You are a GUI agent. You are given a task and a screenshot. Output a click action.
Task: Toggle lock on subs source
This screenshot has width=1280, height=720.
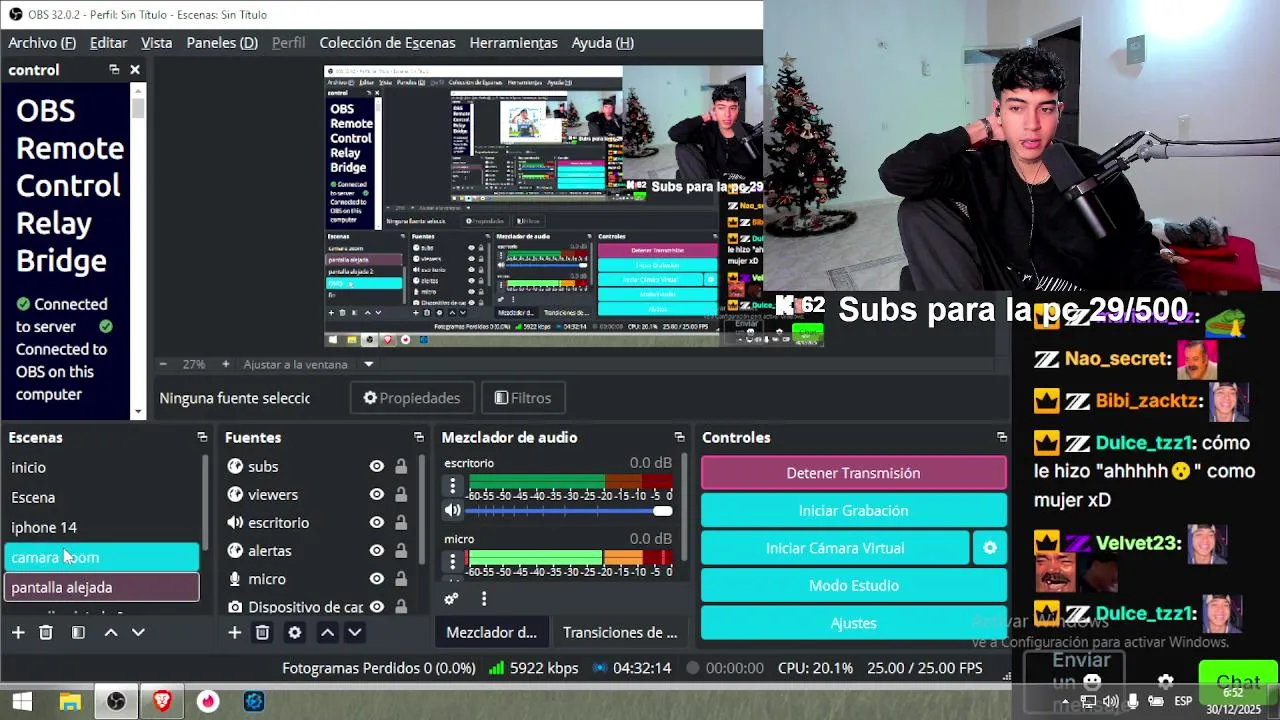401,466
